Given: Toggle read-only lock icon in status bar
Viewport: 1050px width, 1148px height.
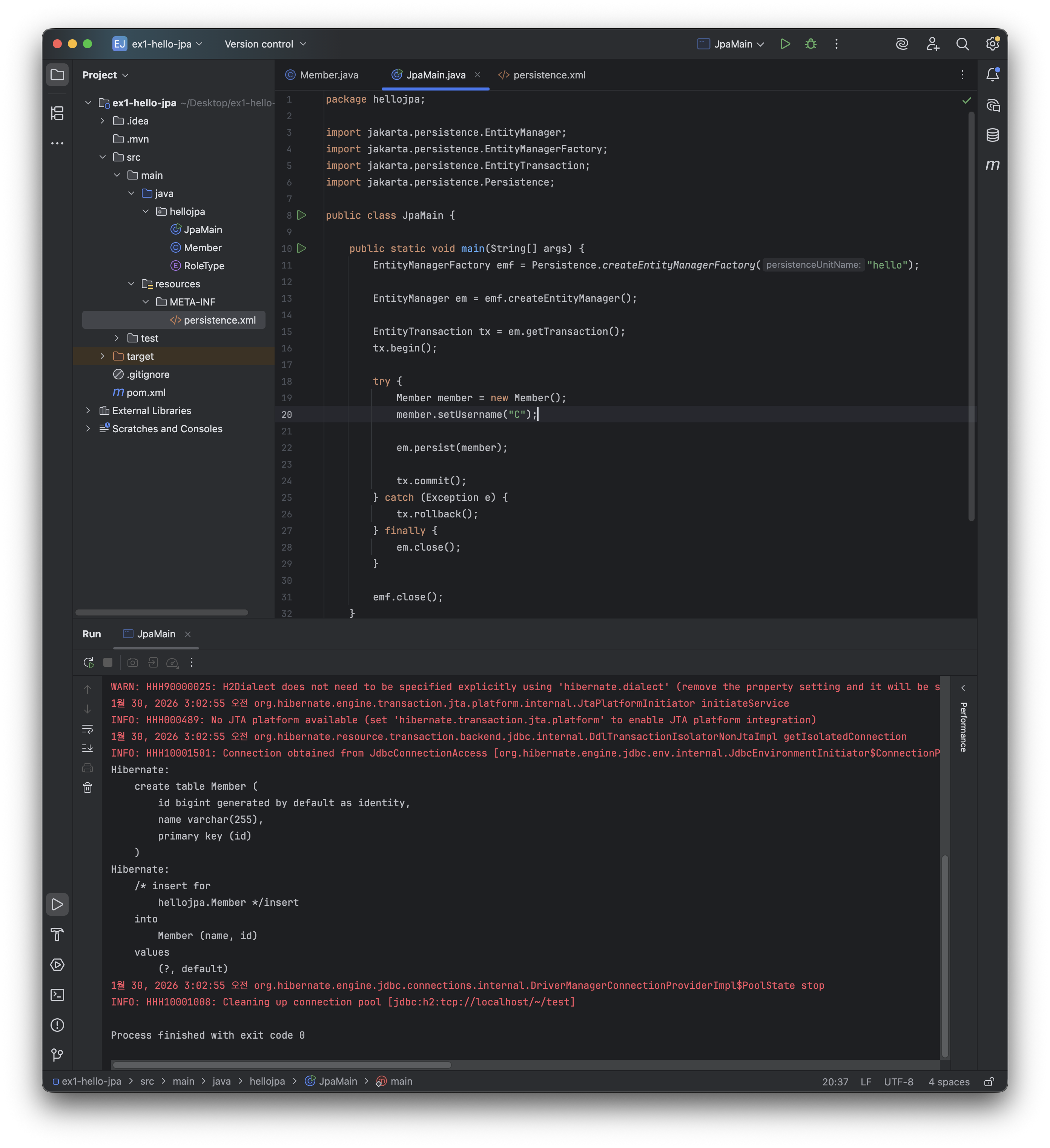Looking at the screenshot, I should [x=989, y=1081].
